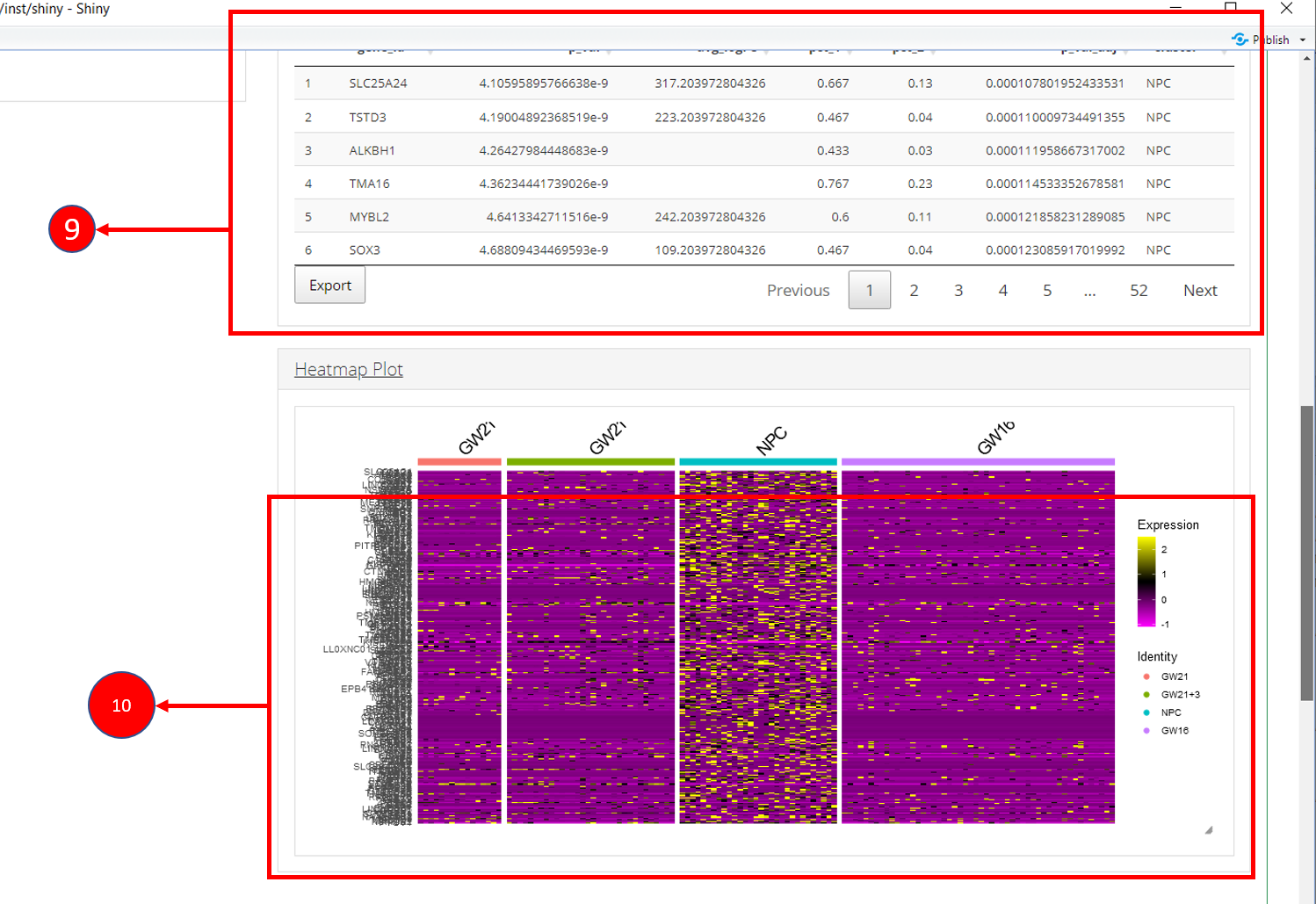Click the Export button
This screenshot has height=904, width=1316.
[x=329, y=286]
